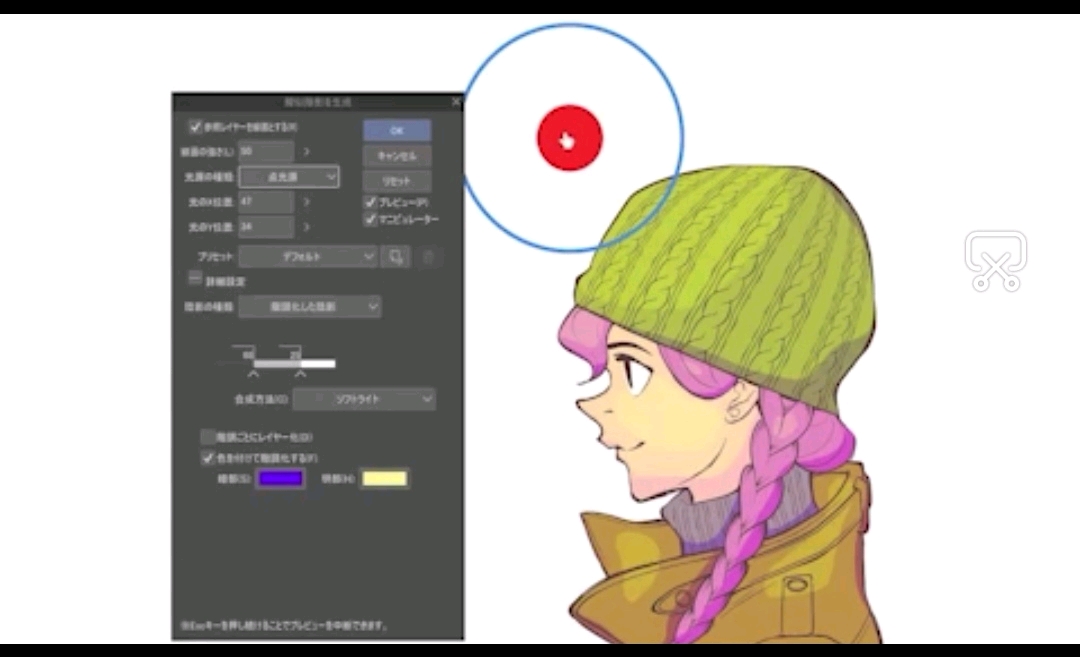Viewport: 1080px width, 657px height.
Task: Click the right handle under the gradation bar
Action: tap(300, 374)
